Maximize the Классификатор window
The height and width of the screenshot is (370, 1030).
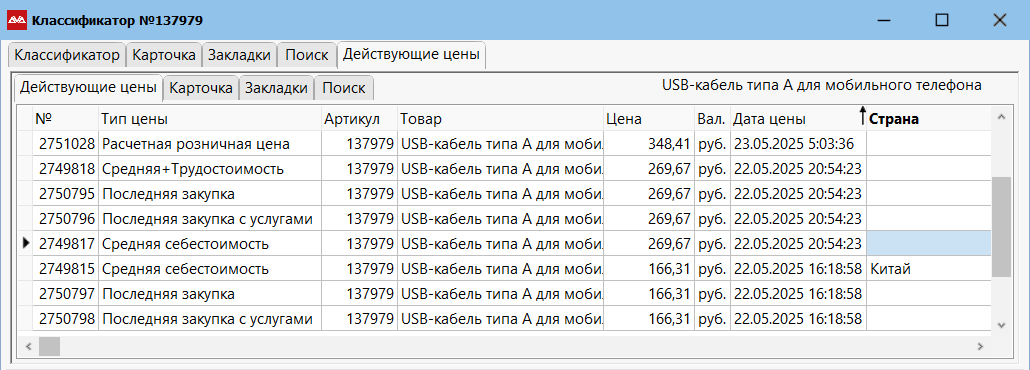coord(941,20)
